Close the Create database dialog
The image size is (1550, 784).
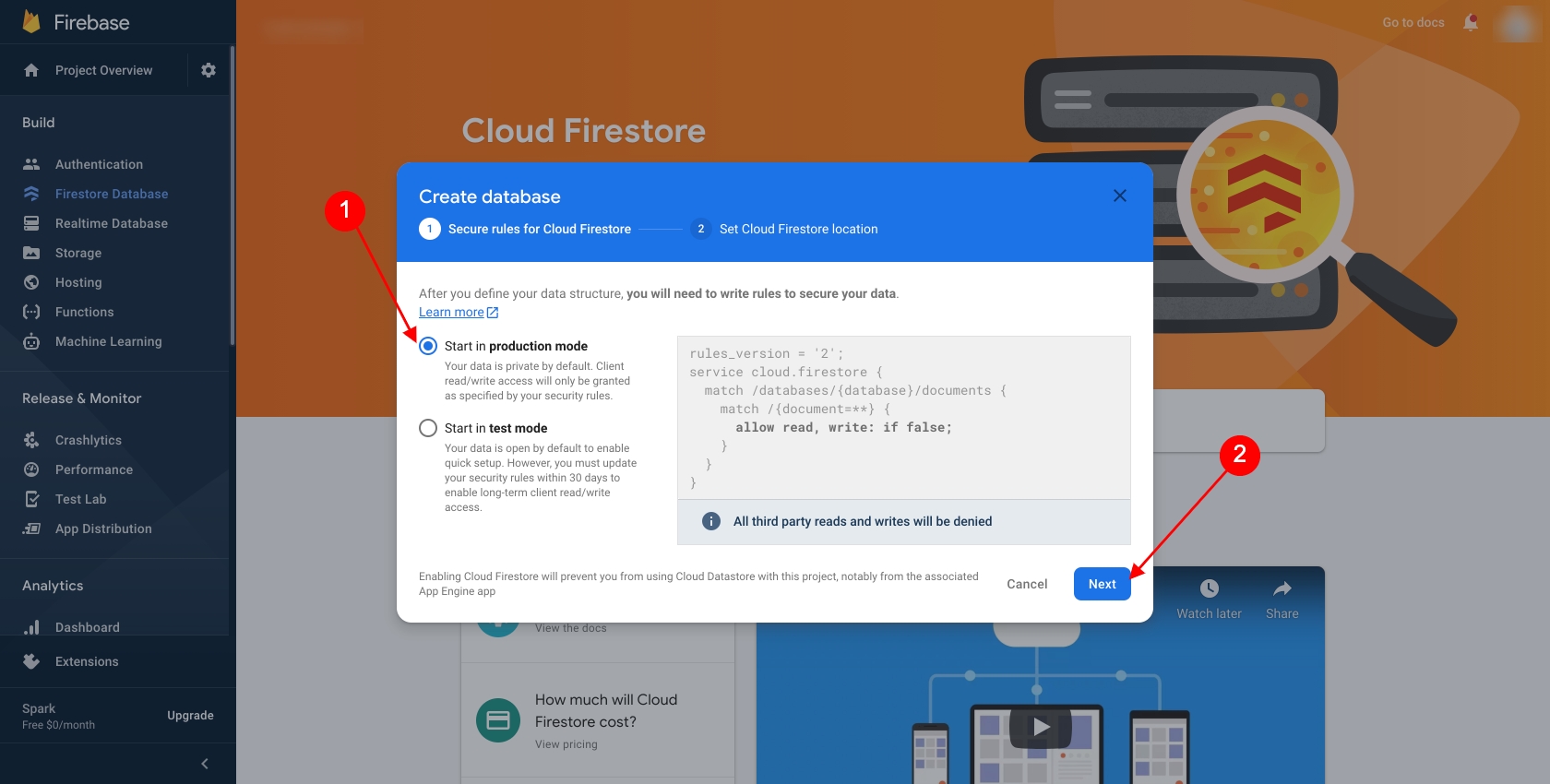click(1120, 196)
